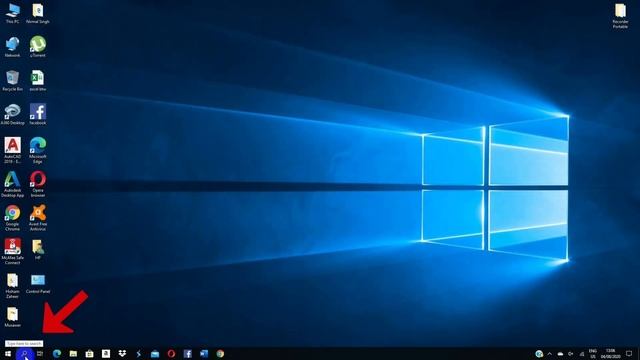Click the taskbar search magnifier icon
640x360 pixels.
pyautogui.click(x=24, y=353)
